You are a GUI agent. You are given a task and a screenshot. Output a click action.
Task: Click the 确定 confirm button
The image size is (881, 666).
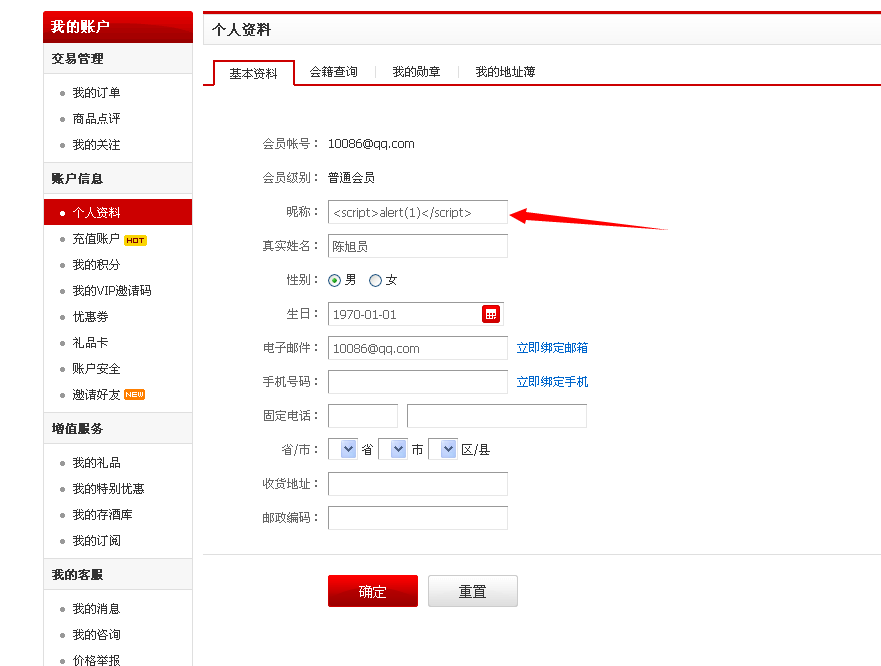pyautogui.click(x=373, y=591)
